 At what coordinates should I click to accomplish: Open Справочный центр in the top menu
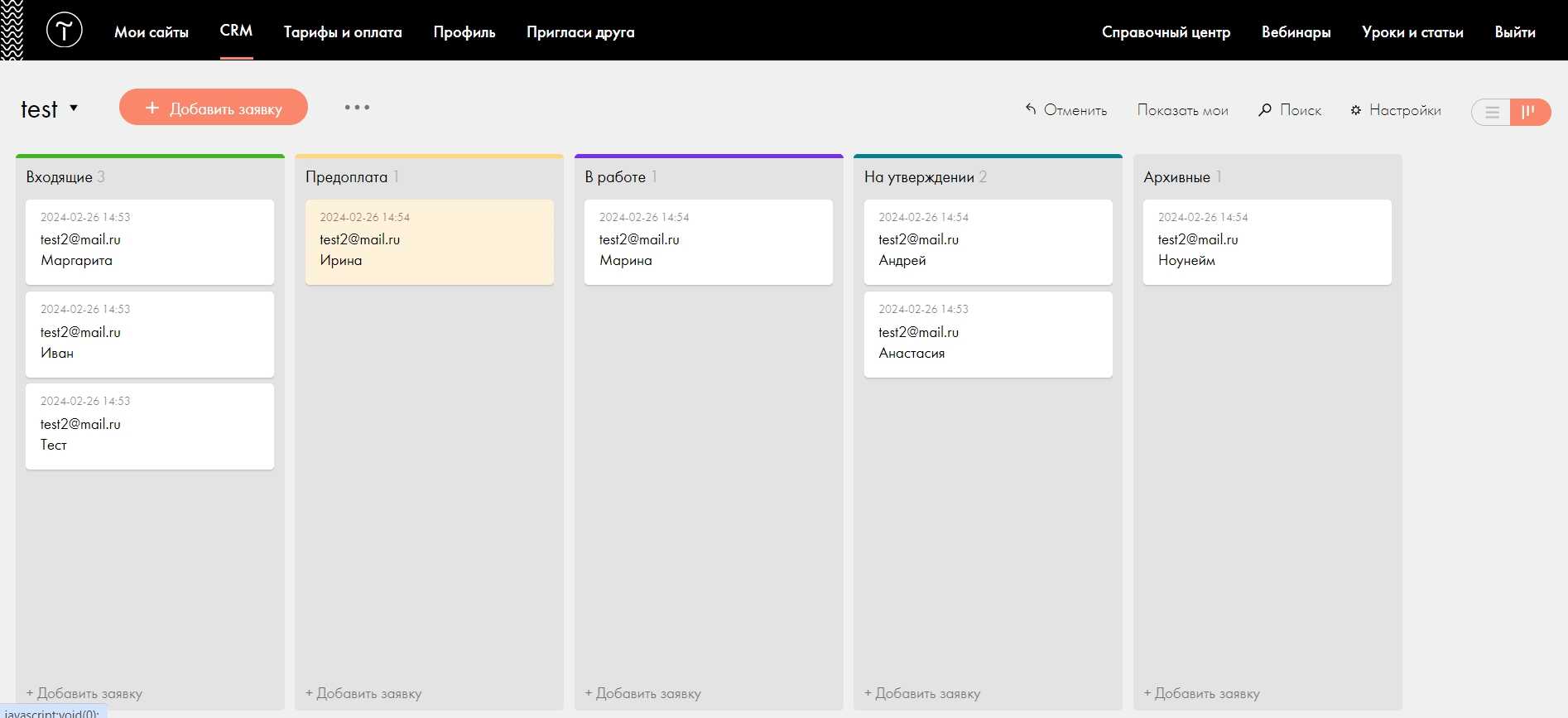[x=1166, y=32]
